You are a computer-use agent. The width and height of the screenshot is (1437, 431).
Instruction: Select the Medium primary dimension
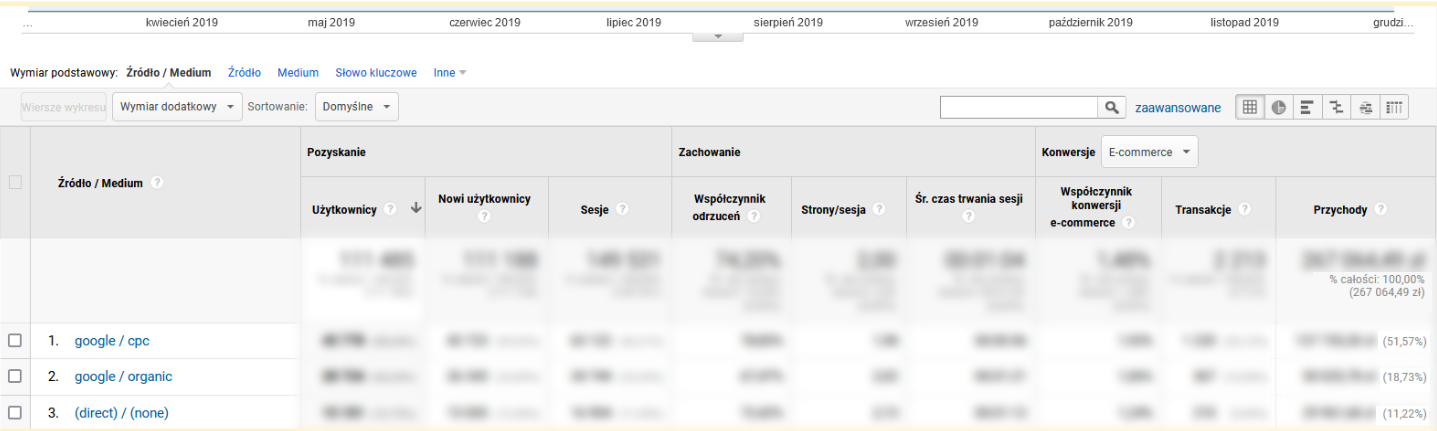(x=298, y=73)
